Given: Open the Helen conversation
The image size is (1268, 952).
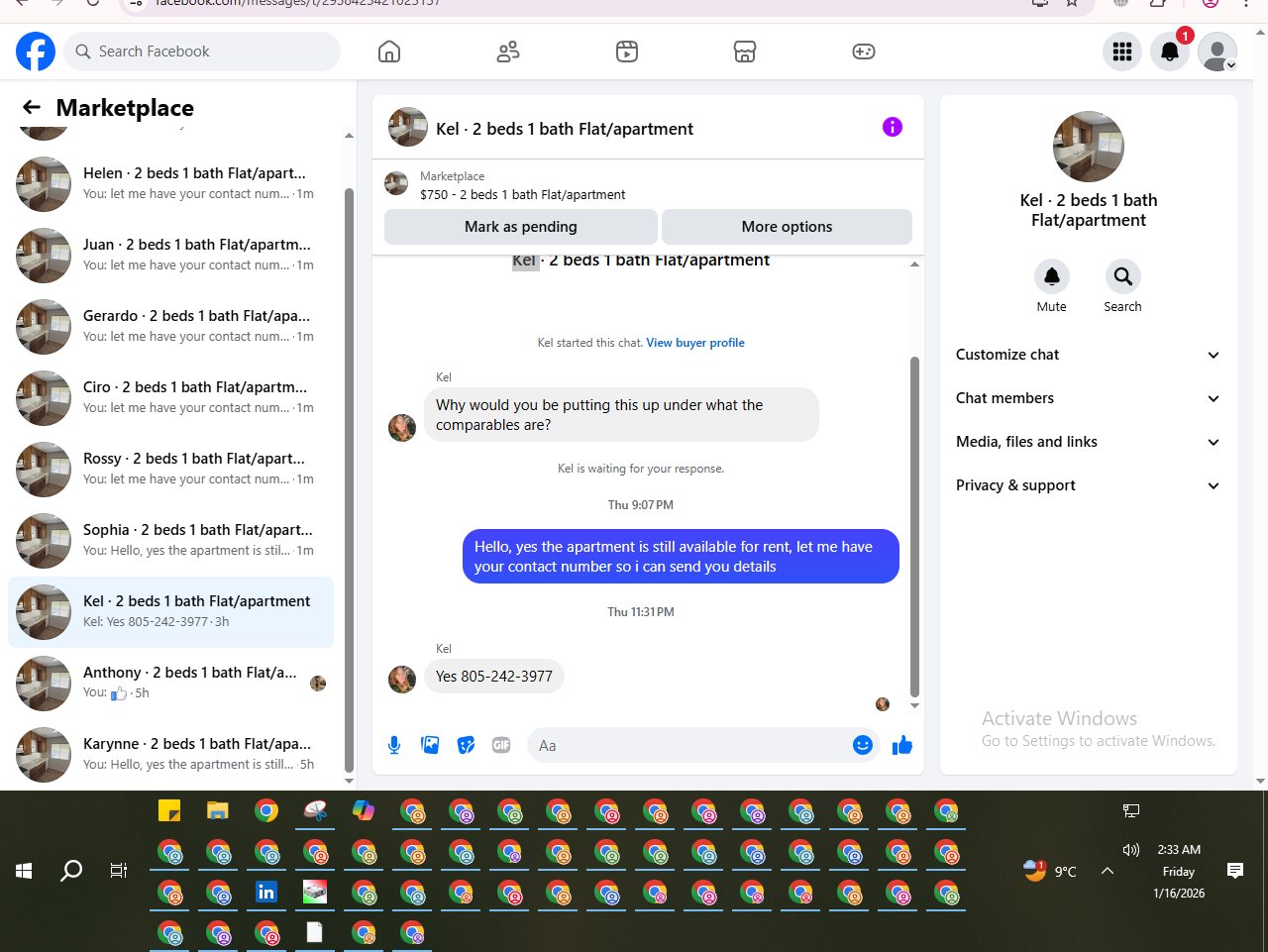Looking at the screenshot, I should 170,184.
